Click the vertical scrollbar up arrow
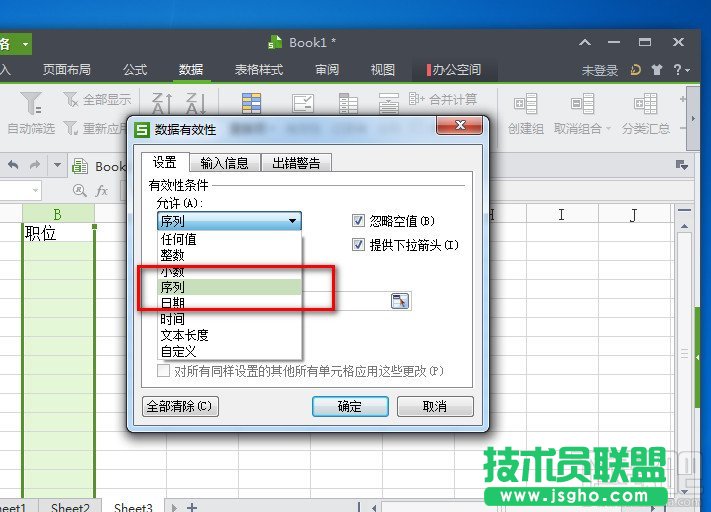 click(x=684, y=226)
